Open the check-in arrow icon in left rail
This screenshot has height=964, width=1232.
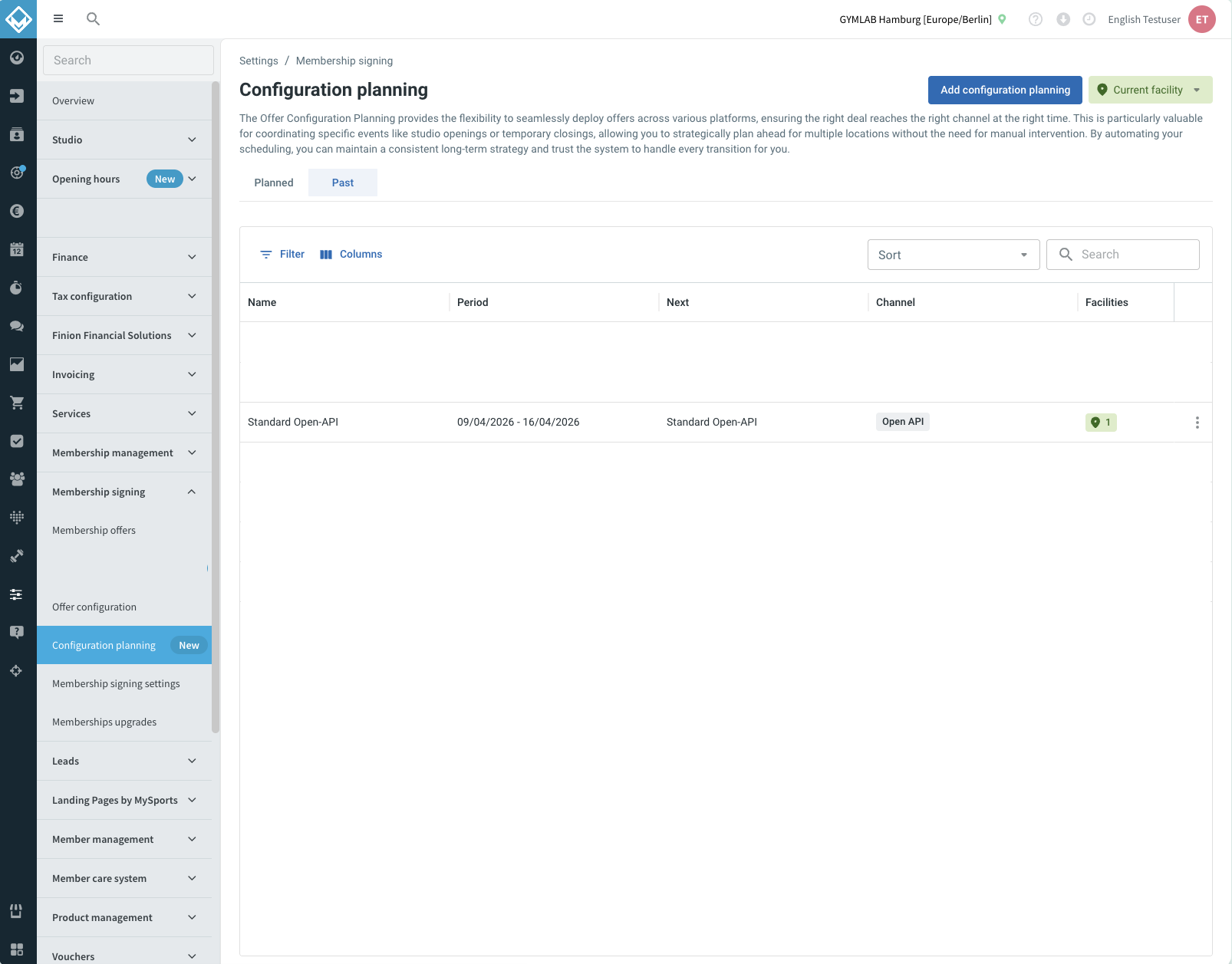pos(17,96)
